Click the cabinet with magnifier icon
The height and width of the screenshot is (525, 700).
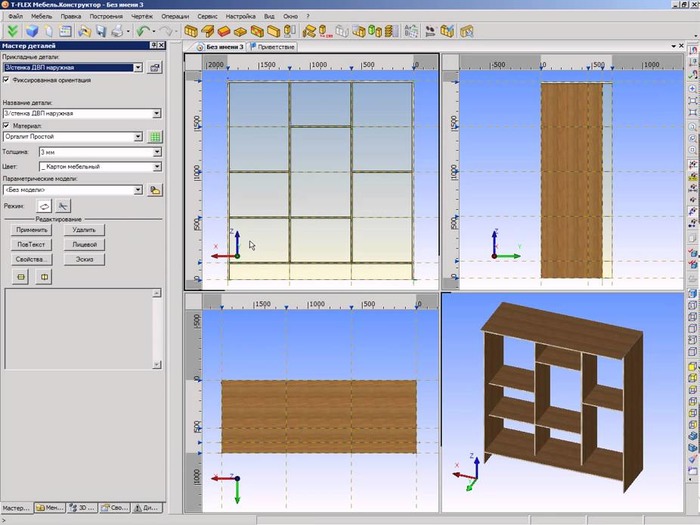[467, 31]
